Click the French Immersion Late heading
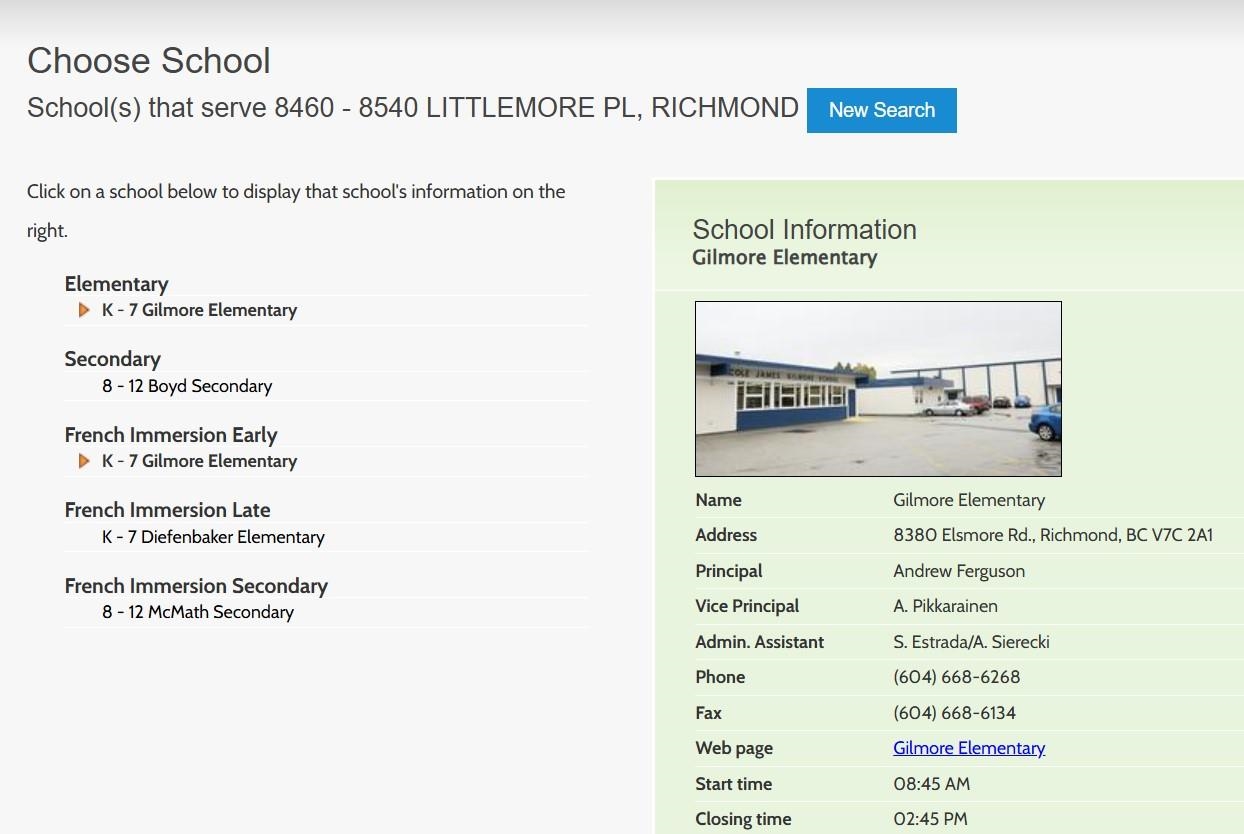The width and height of the screenshot is (1244, 834). (167, 510)
